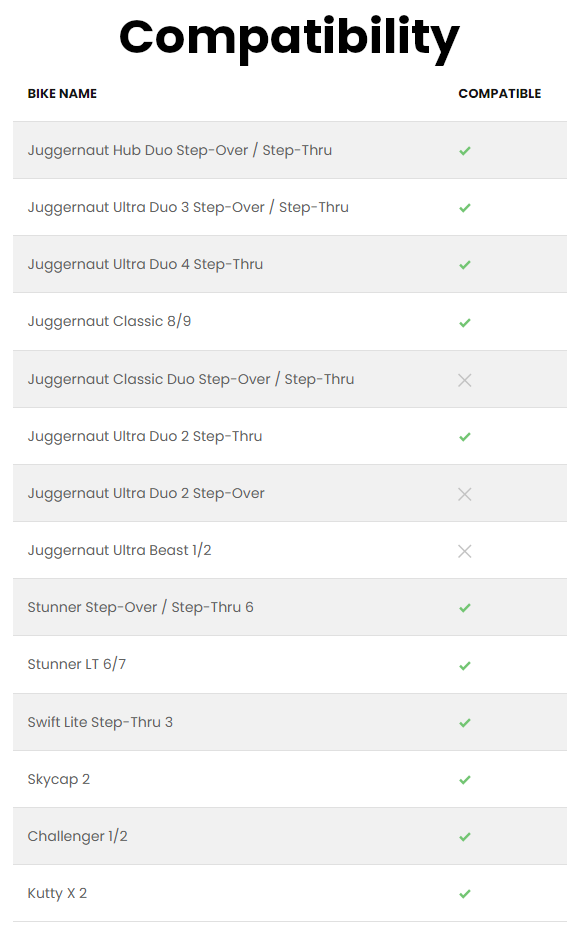Screen dimensions: 567x926
Task: Click the green check next to Skycap 2
Action: click(465, 780)
